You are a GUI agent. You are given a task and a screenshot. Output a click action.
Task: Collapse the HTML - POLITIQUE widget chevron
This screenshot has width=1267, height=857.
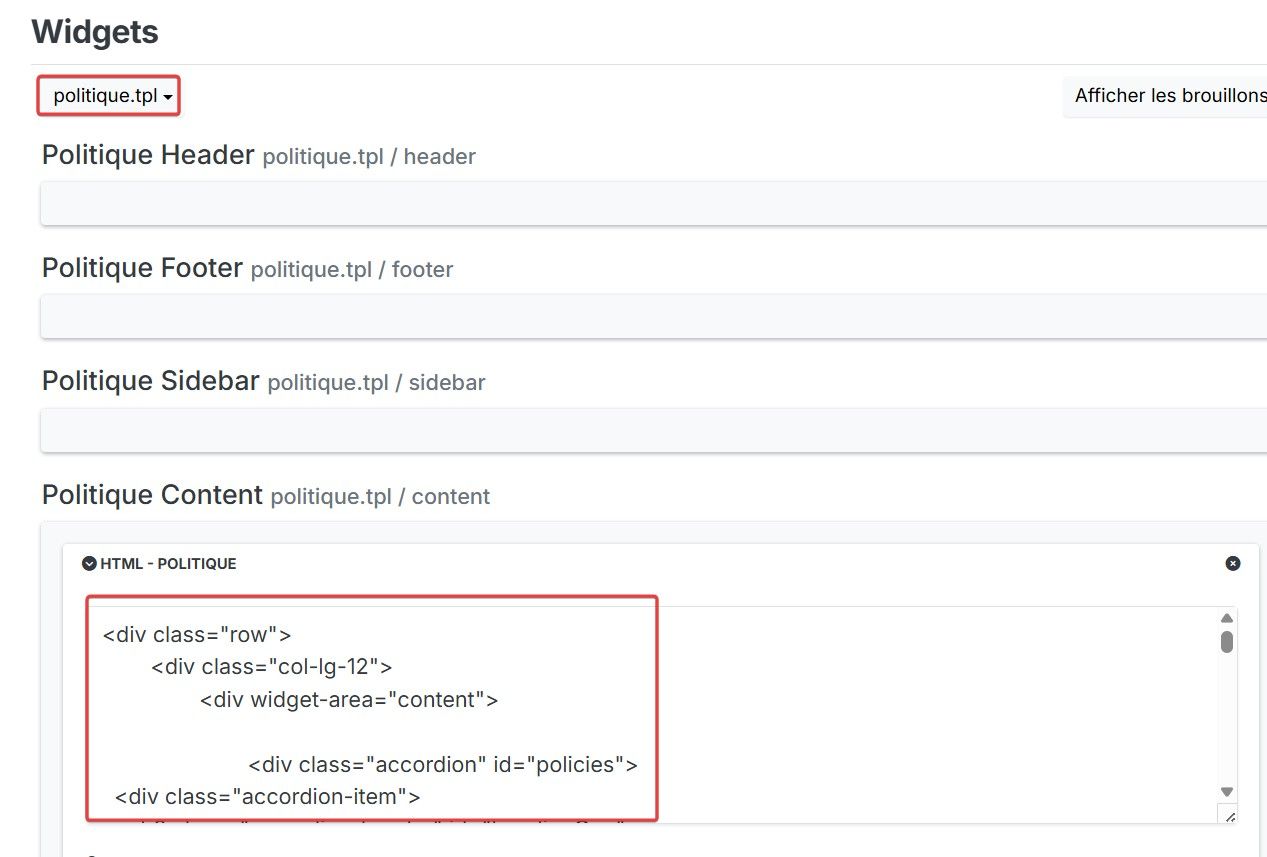point(90,564)
